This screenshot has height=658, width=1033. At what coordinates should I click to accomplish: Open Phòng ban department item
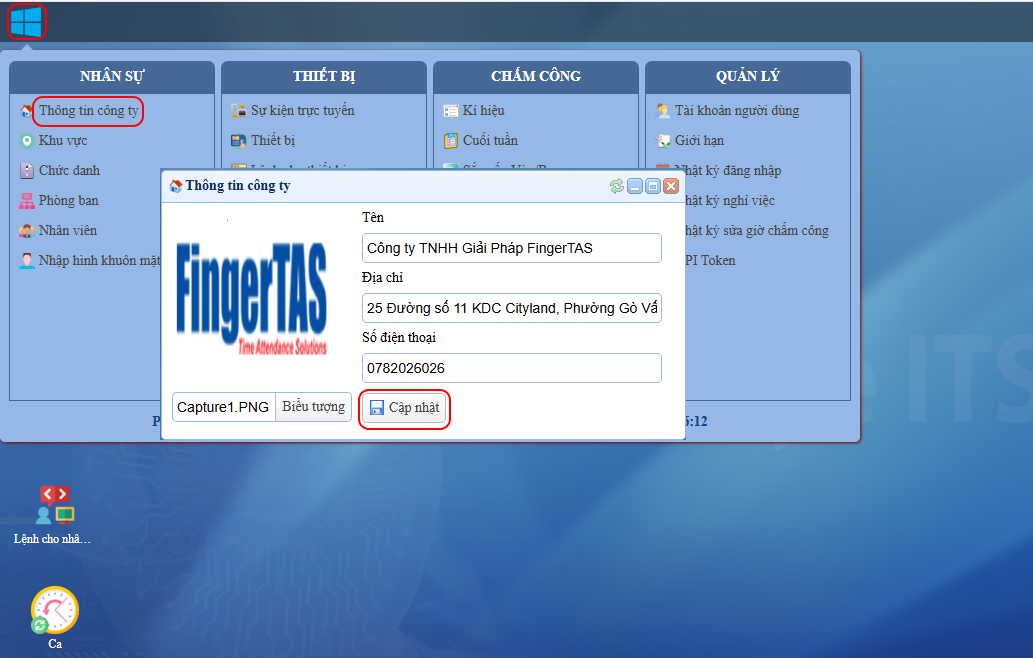68,200
